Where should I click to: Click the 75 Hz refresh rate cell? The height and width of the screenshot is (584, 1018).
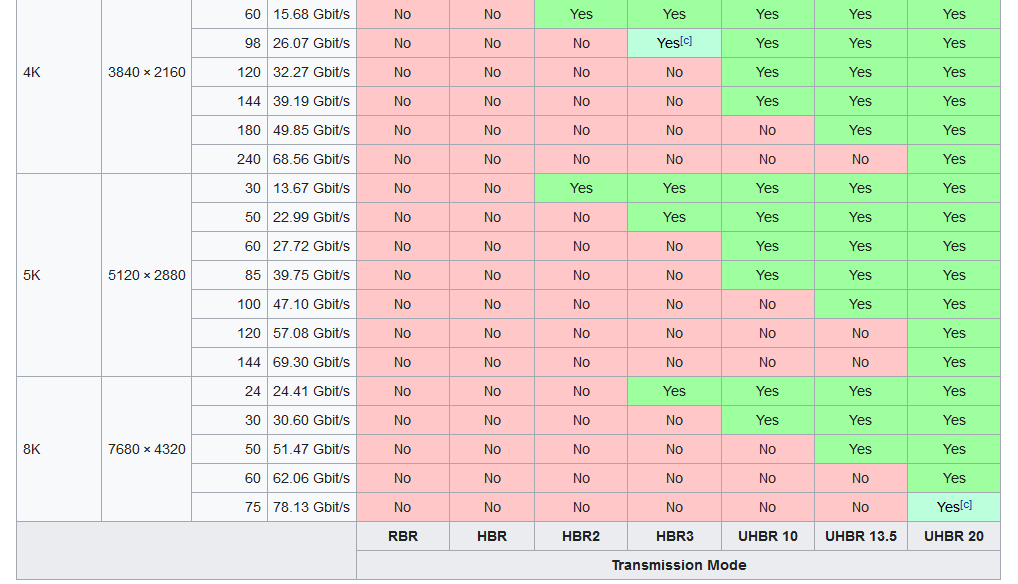tap(229, 507)
